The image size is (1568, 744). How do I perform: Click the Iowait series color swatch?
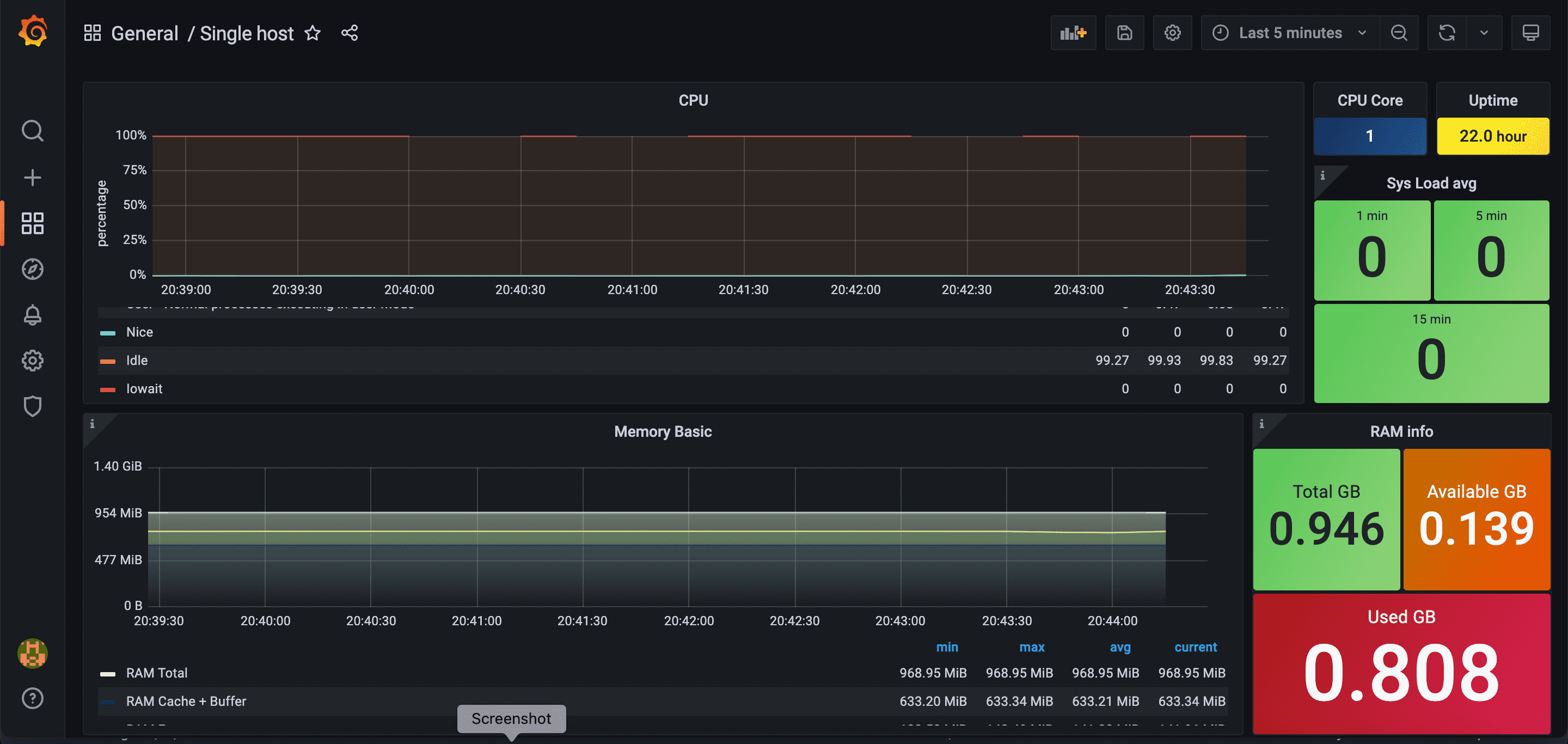pos(108,389)
